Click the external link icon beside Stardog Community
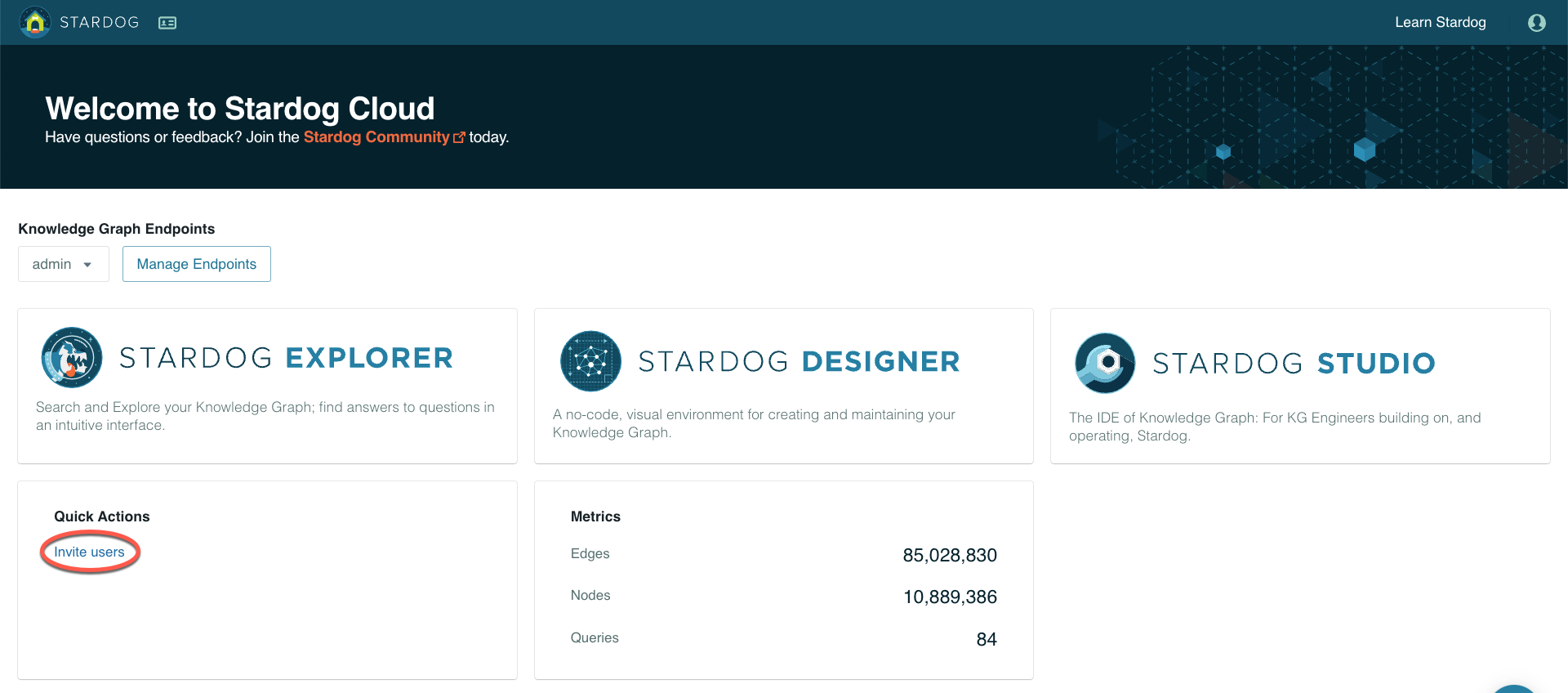Image resolution: width=1568 pixels, height=693 pixels. tap(459, 138)
